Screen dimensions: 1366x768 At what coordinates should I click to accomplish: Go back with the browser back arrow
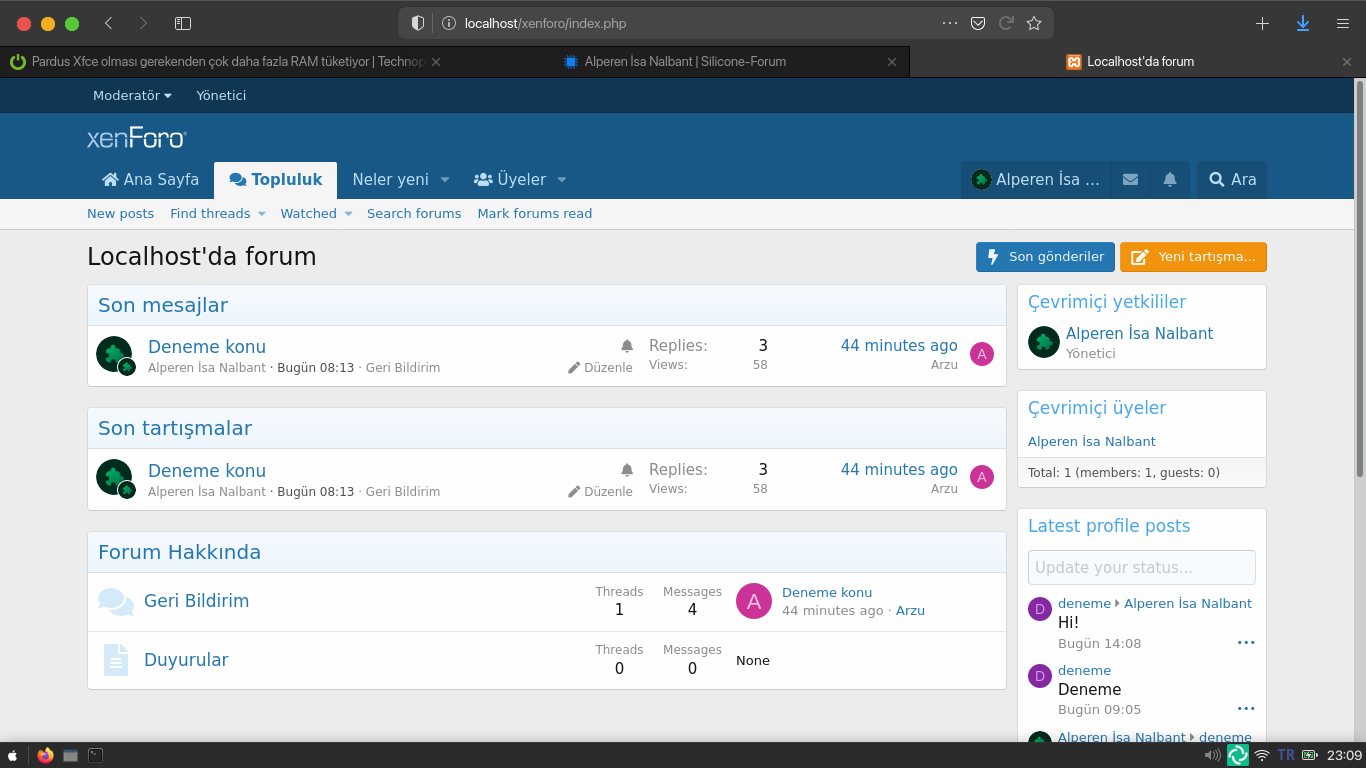108,23
